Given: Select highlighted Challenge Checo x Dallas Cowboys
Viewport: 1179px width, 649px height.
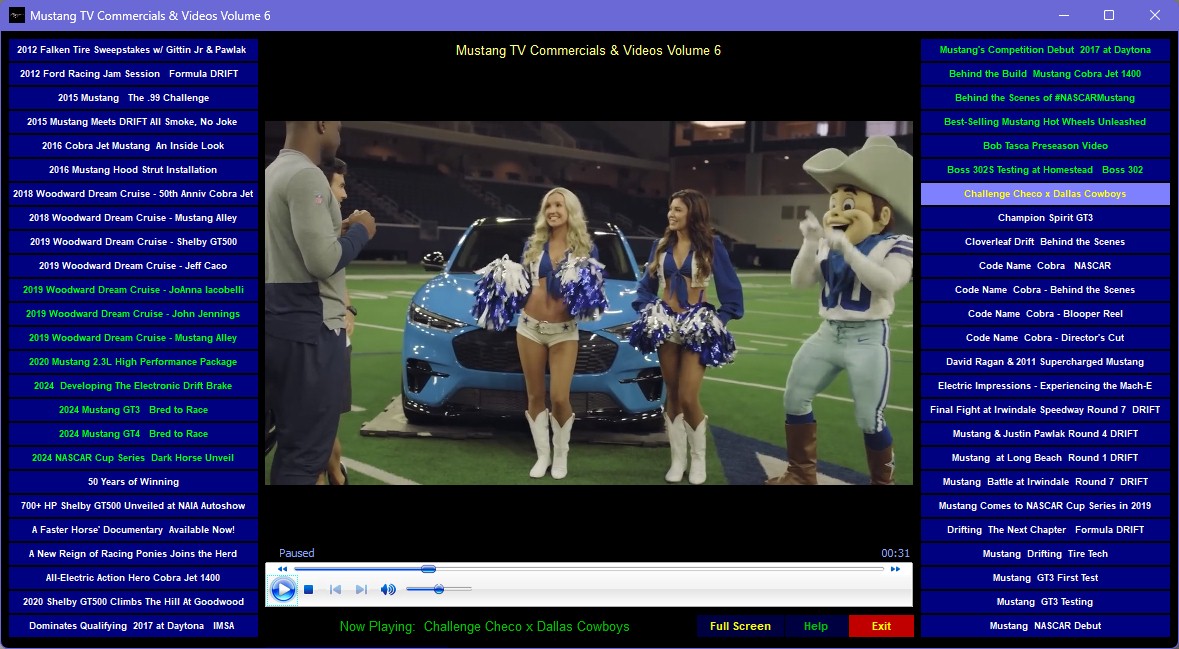Looking at the screenshot, I should pyautogui.click(x=1045, y=194).
